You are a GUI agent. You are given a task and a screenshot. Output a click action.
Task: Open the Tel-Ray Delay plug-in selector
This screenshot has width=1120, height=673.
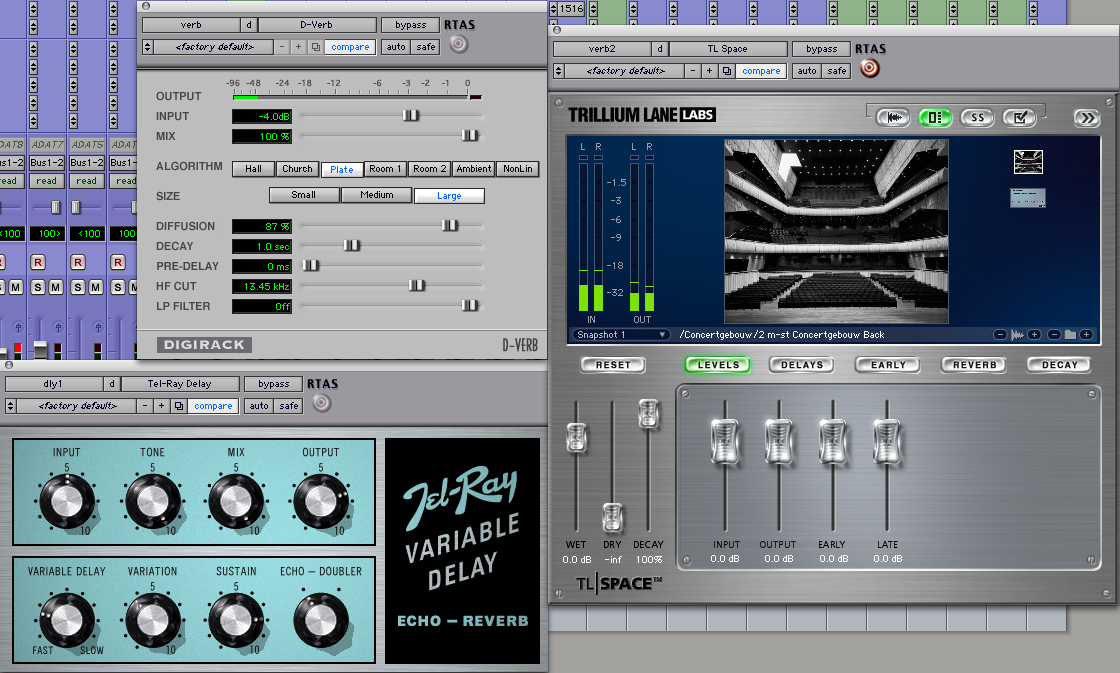click(x=179, y=384)
